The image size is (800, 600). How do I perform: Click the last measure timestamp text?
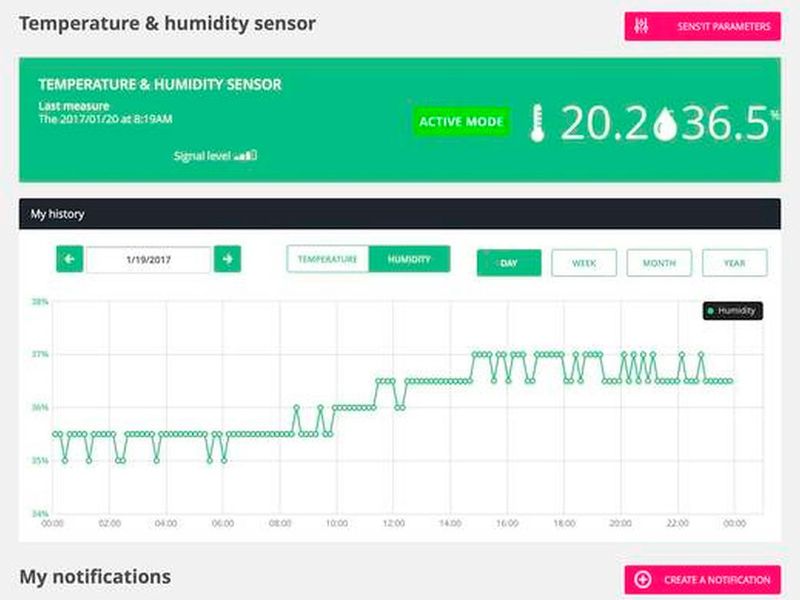[106, 119]
